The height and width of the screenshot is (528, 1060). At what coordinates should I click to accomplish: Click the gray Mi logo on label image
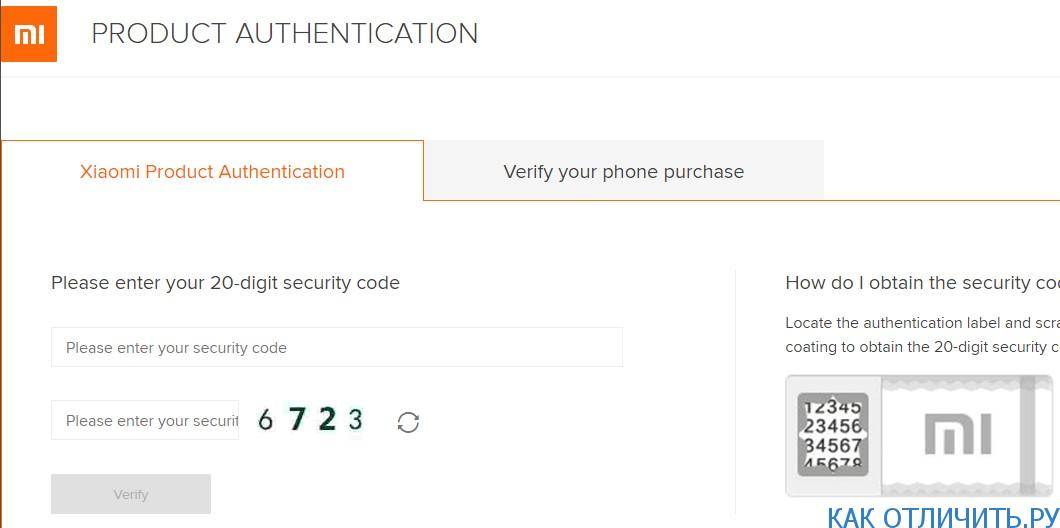click(x=958, y=435)
